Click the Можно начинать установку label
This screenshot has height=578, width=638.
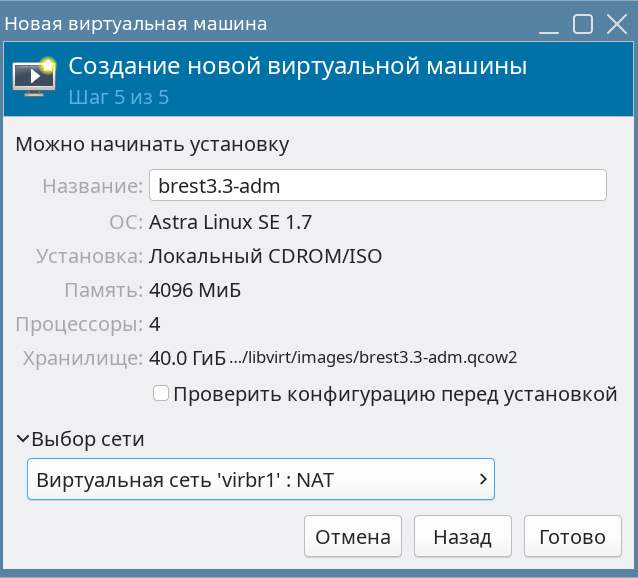(152, 144)
